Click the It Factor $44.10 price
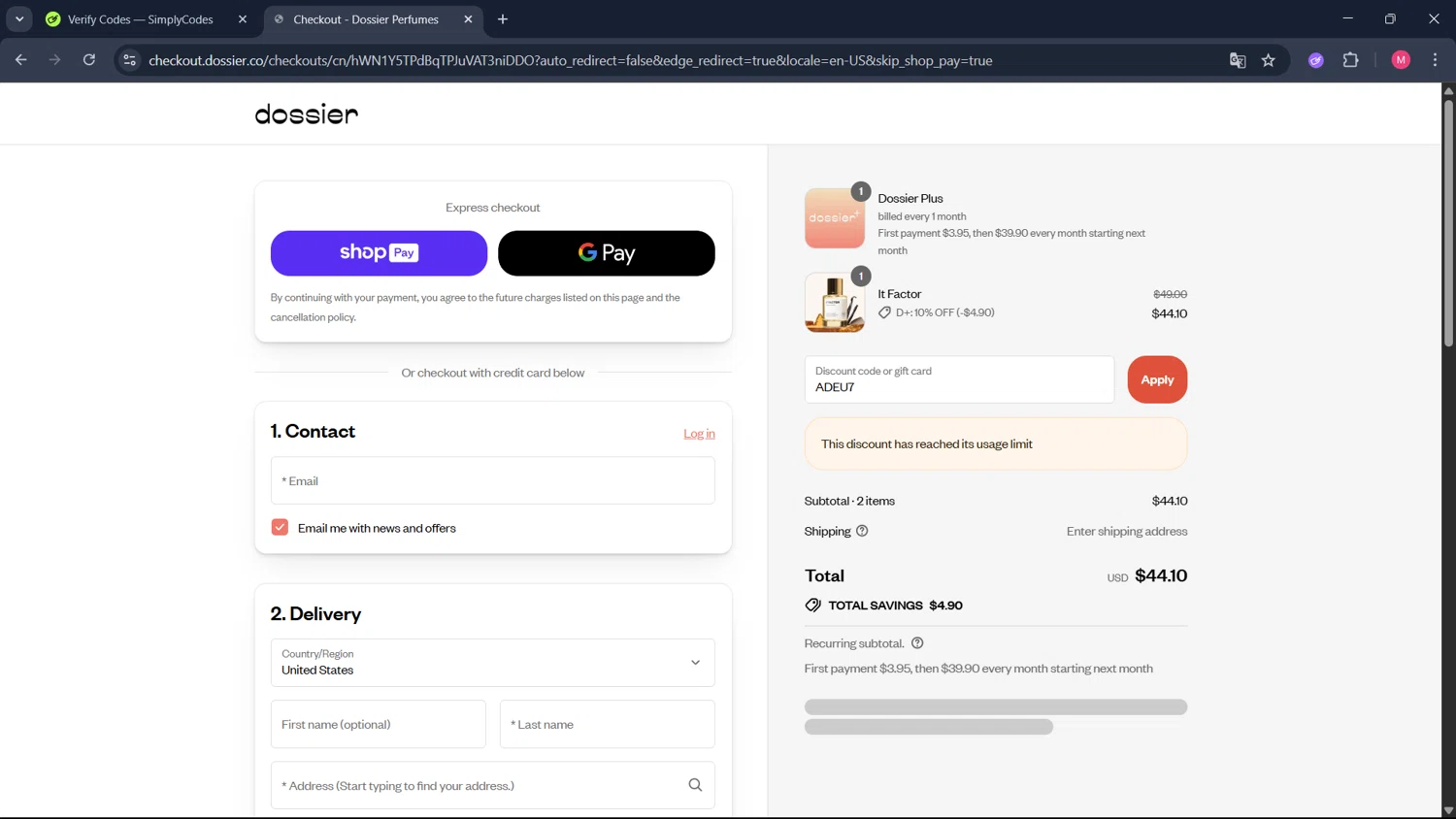This screenshot has width=1456, height=819. [x=1170, y=313]
